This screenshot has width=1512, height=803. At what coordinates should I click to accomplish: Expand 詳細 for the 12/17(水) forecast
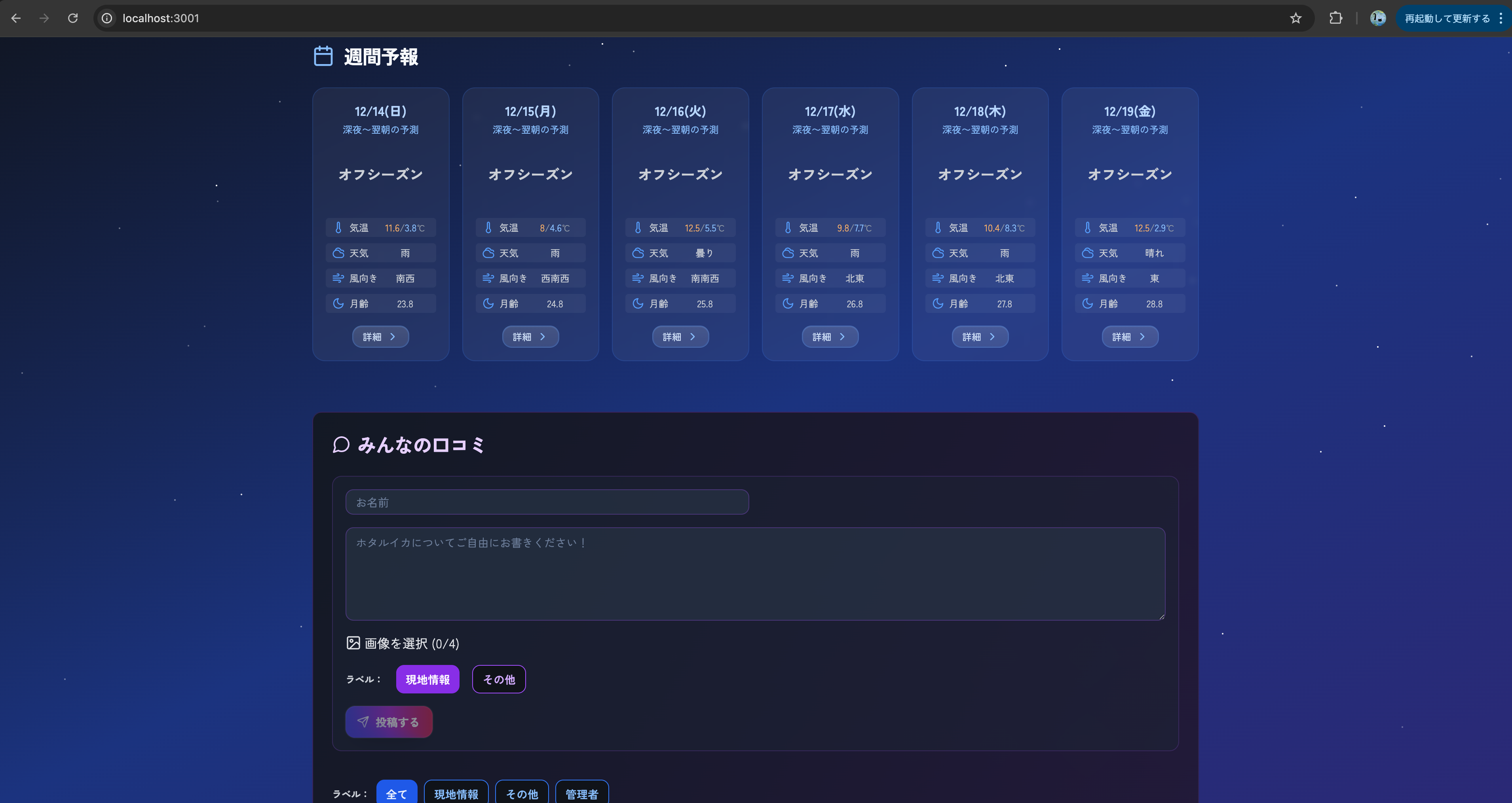[x=829, y=337]
